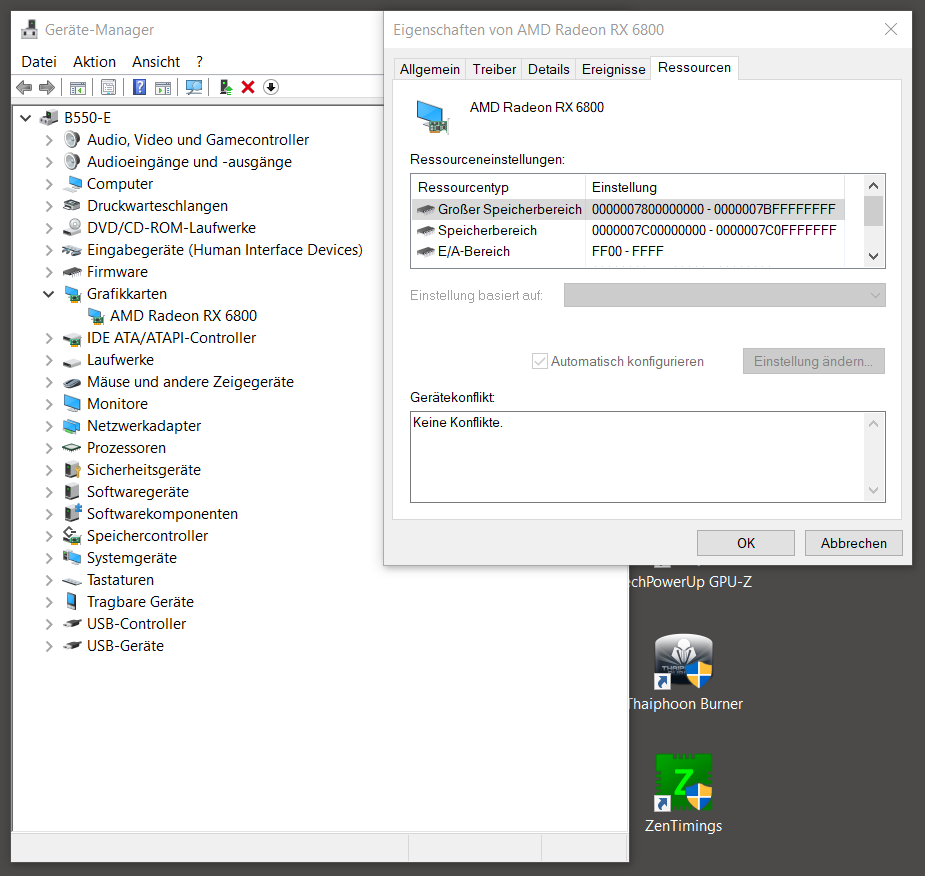Click the Tastaturen keyboard icon
925x876 pixels.
click(x=72, y=580)
